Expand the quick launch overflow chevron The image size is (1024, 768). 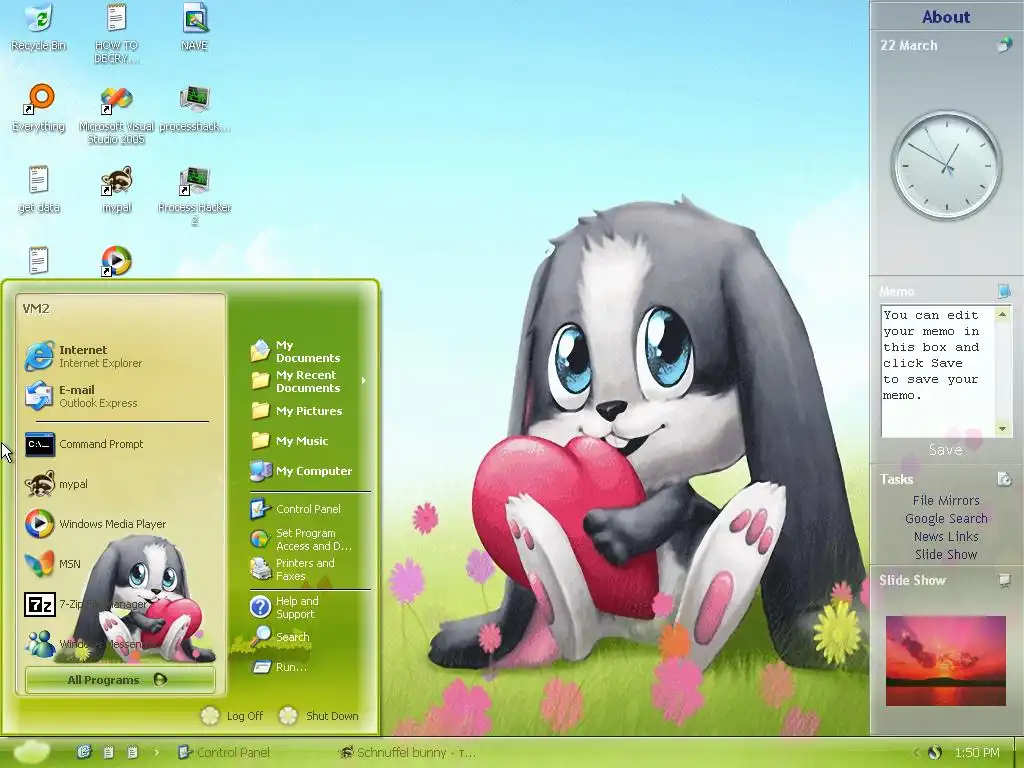(156, 752)
